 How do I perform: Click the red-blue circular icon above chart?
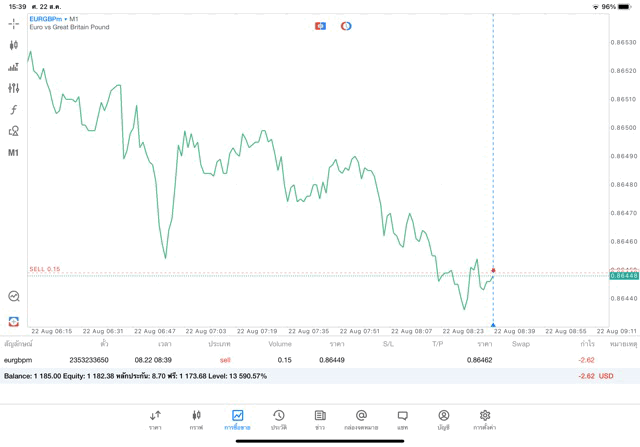[x=346, y=26]
